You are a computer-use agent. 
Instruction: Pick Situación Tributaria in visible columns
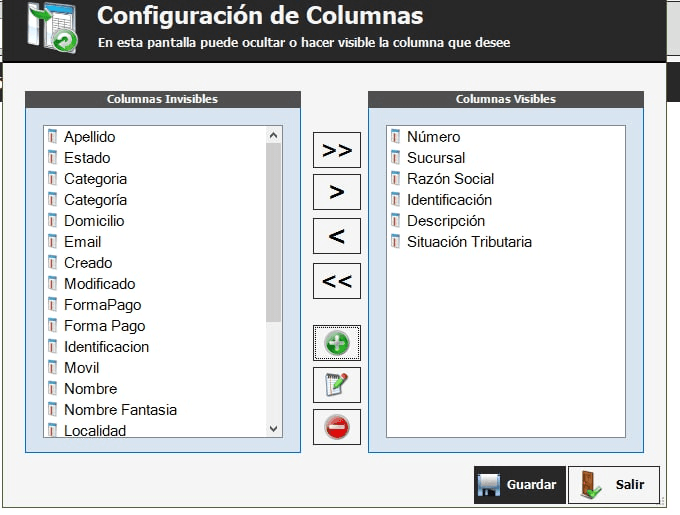[469, 242]
